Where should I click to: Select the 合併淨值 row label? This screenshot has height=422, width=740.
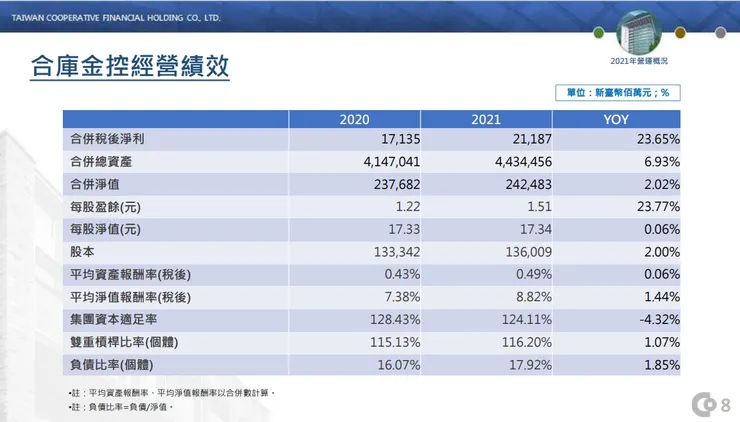point(95,184)
